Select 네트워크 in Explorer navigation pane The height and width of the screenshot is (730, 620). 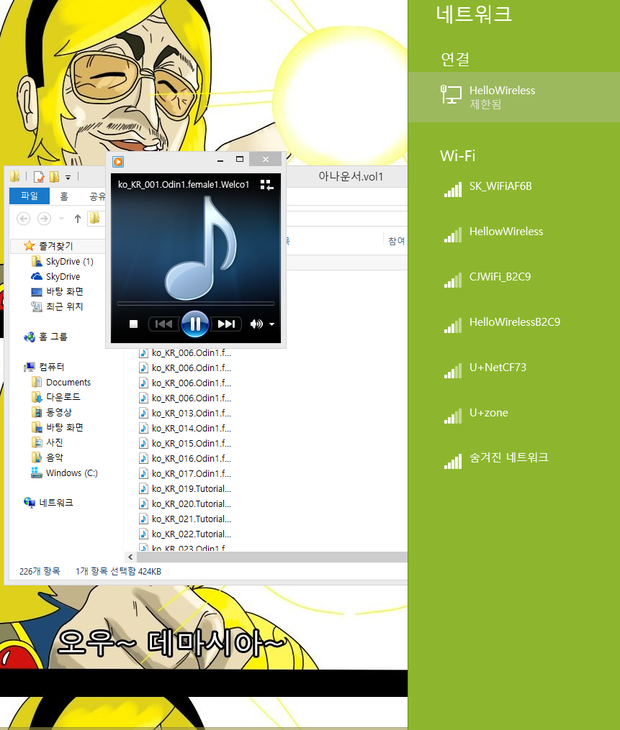[56, 503]
